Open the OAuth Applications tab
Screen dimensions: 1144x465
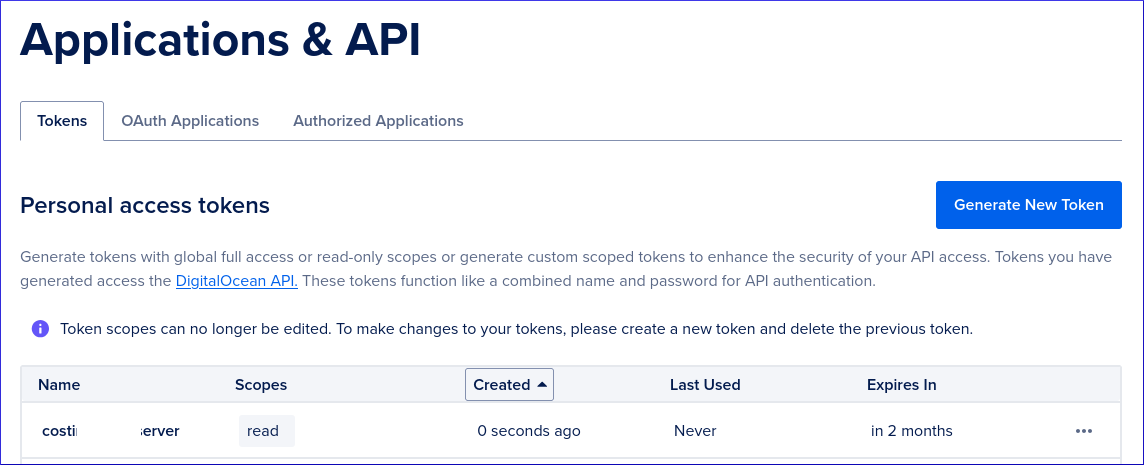190,120
